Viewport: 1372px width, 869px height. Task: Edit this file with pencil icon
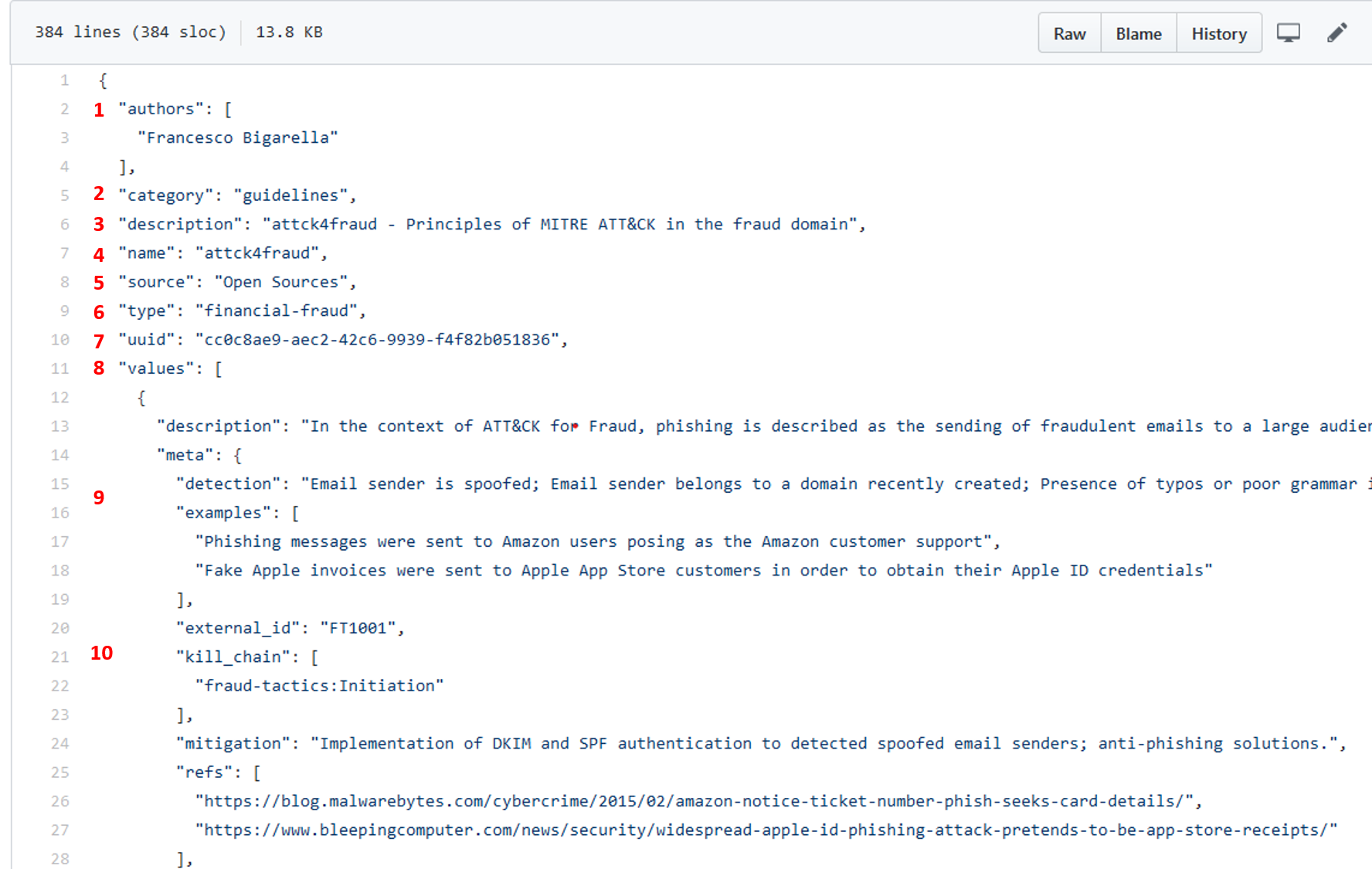click(1336, 32)
